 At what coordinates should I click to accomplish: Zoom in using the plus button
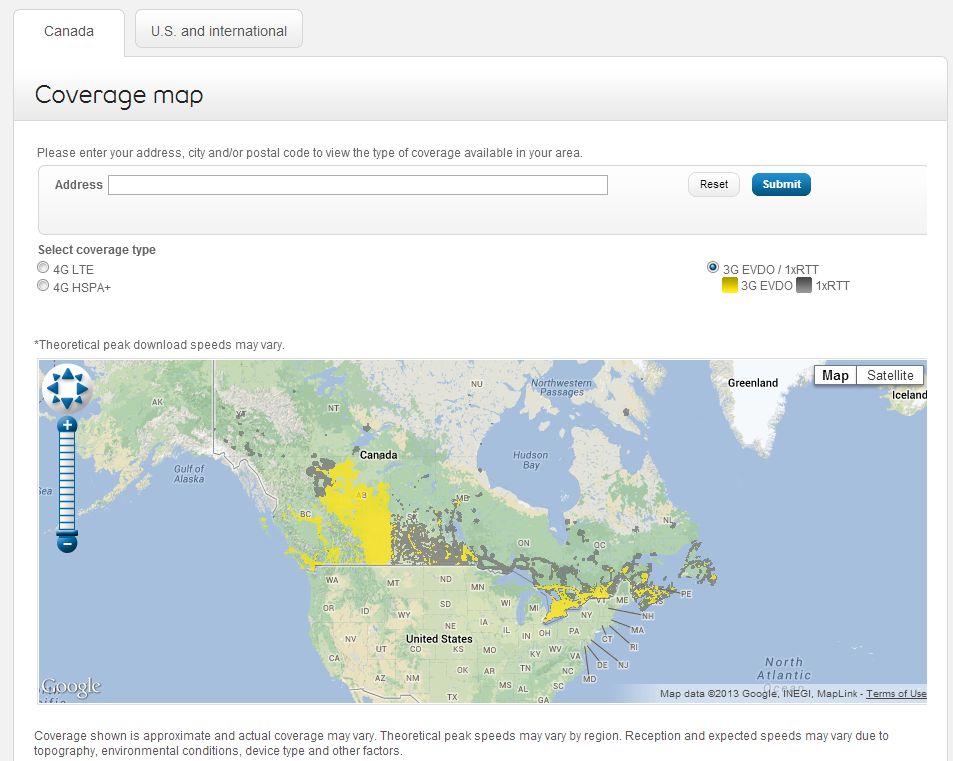click(68, 425)
